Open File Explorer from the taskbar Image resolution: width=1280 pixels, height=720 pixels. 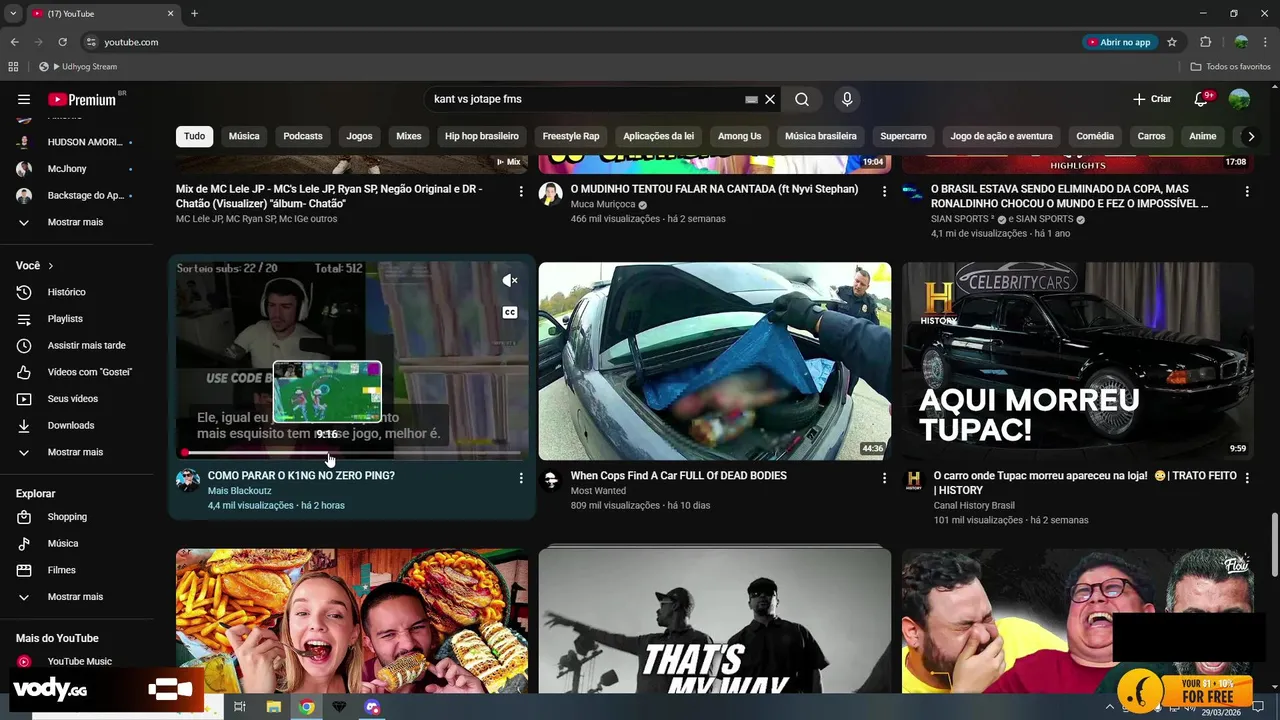coord(273,707)
